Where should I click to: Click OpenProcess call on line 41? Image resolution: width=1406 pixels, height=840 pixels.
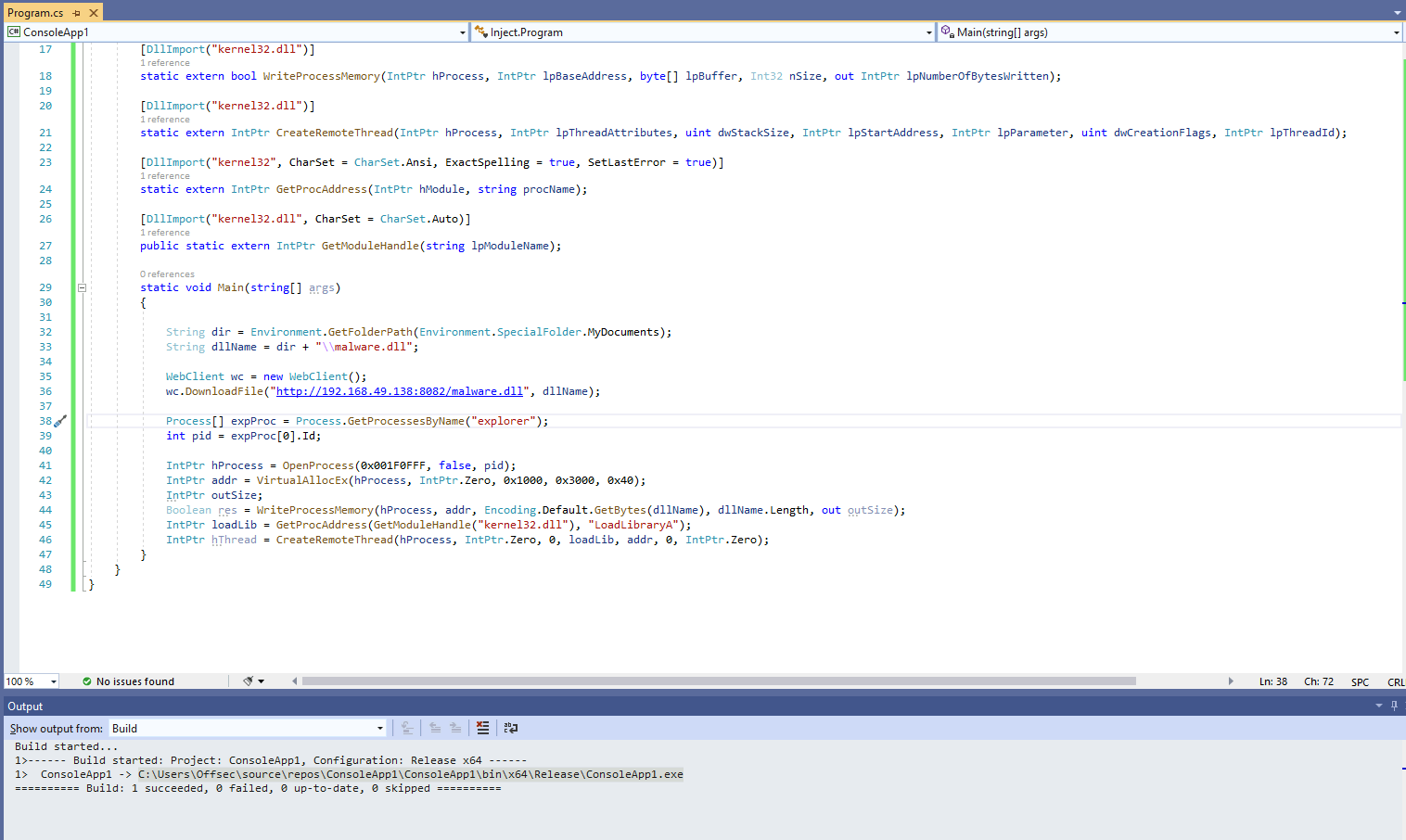(318, 465)
